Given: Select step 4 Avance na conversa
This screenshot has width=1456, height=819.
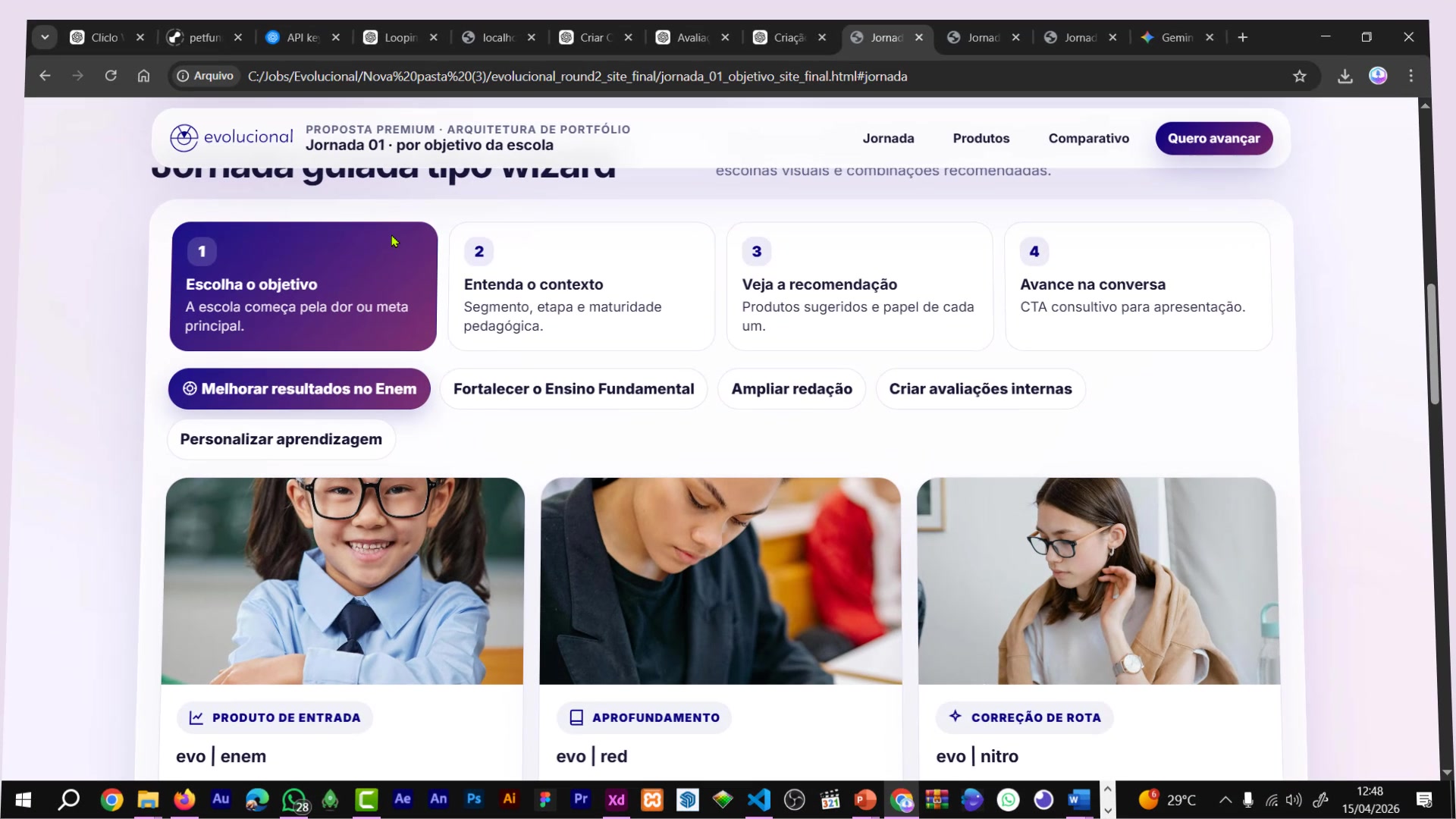Looking at the screenshot, I should [1138, 286].
